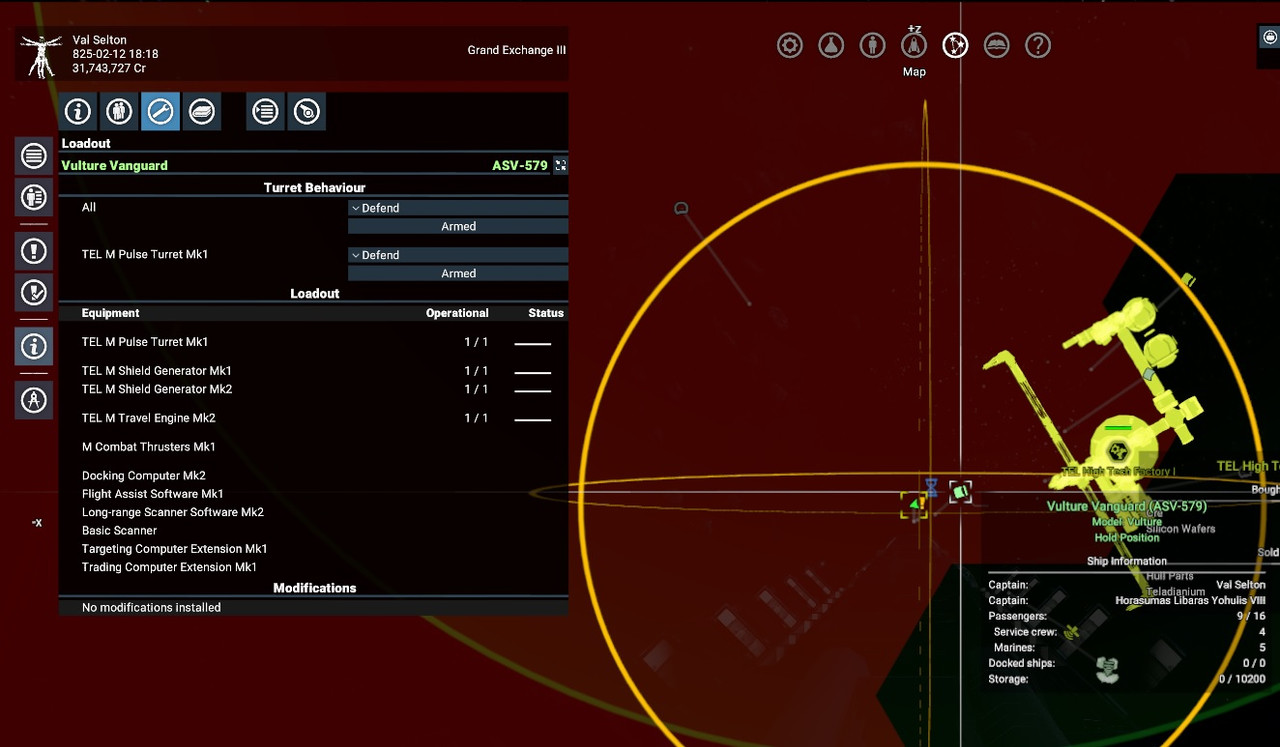Select the green ship marker on map
Image resolution: width=1280 pixels, height=747 pixels.
(x=914, y=505)
